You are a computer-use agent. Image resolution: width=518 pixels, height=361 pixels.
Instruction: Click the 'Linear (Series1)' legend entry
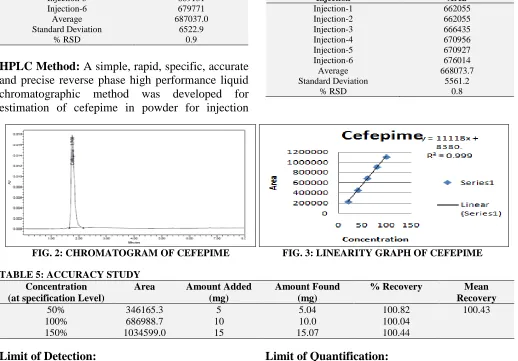(x=469, y=209)
